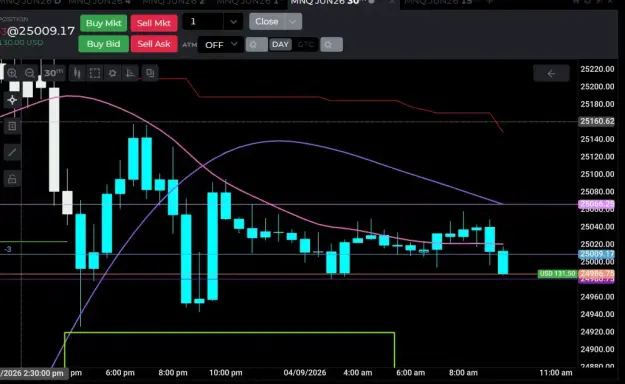Click Sell Ask button
625x384 pixels.
[154, 44]
